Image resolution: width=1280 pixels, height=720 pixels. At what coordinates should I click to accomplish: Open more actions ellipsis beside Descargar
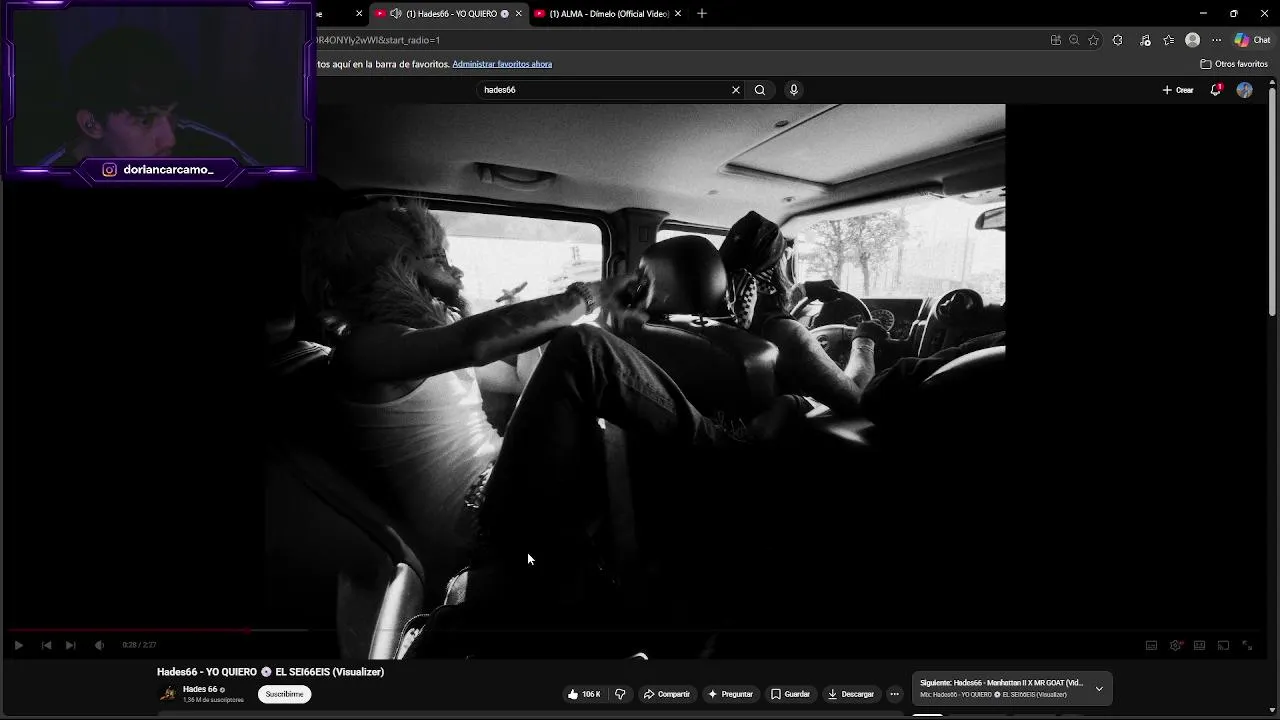tap(895, 694)
